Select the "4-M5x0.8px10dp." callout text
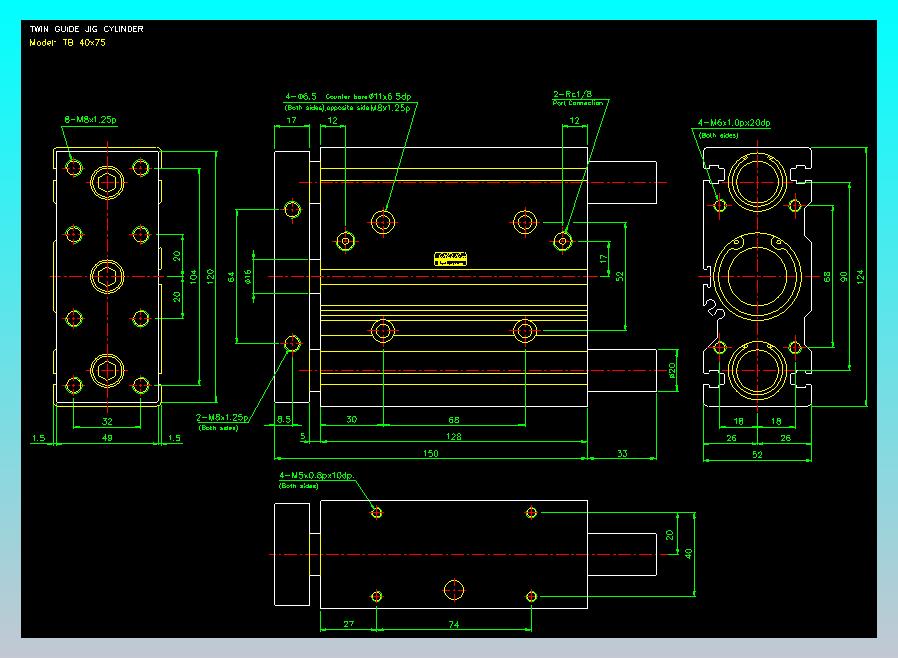The width and height of the screenshot is (898, 658). click(318, 475)
